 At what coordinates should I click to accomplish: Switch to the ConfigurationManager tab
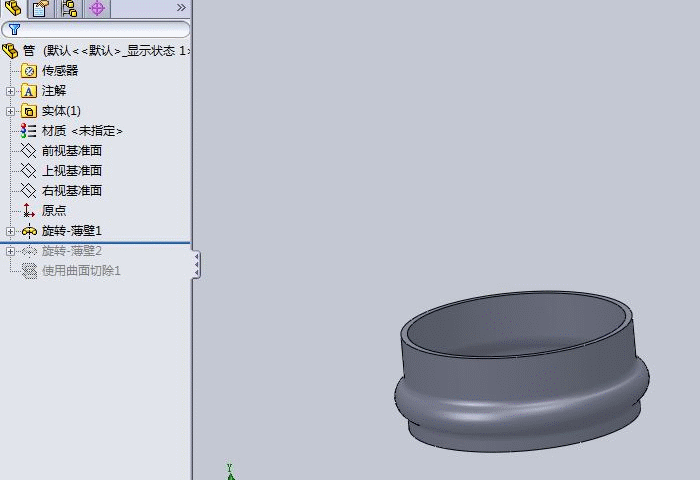coord(69,8)
